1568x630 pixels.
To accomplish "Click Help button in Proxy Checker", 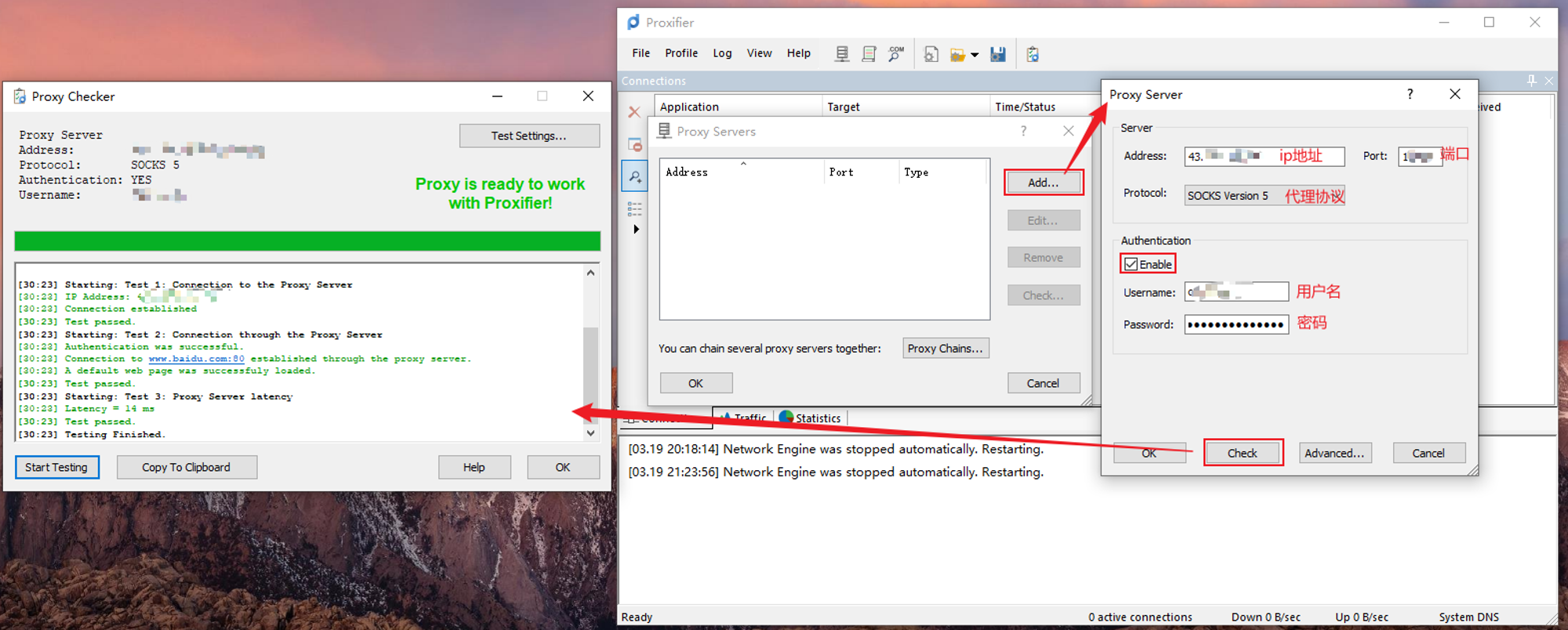I will tap(474, 467).
